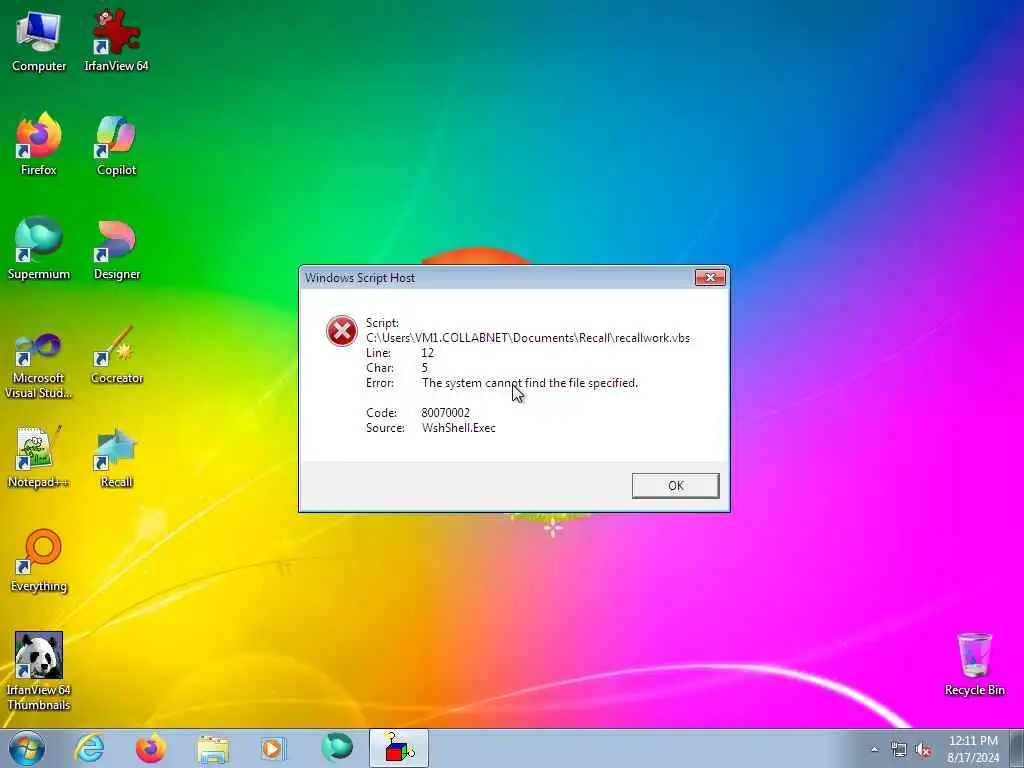Click the WshShell.Exec source text

point(458,428)
